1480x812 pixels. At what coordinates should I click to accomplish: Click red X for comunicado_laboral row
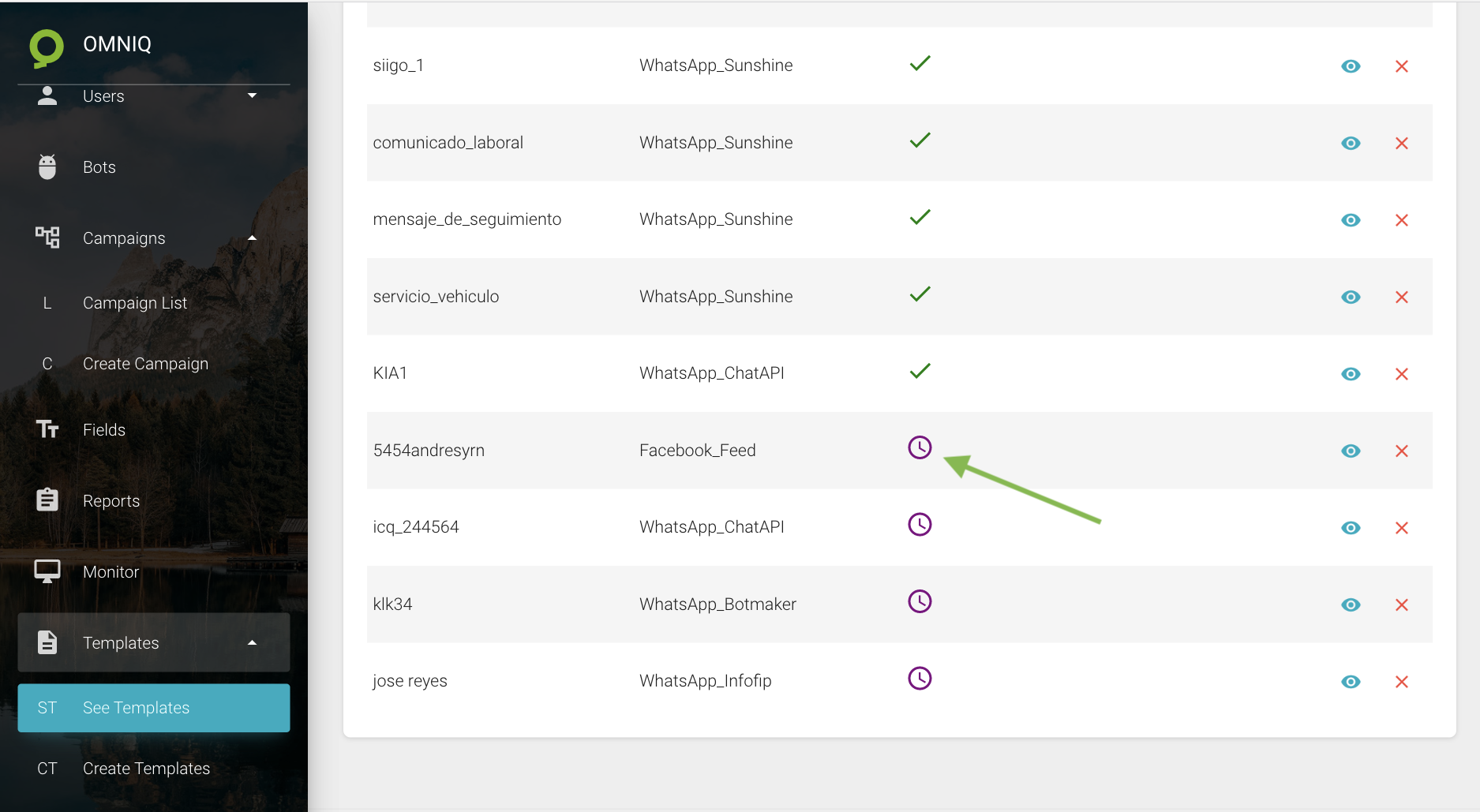(x=1401, y=144)
